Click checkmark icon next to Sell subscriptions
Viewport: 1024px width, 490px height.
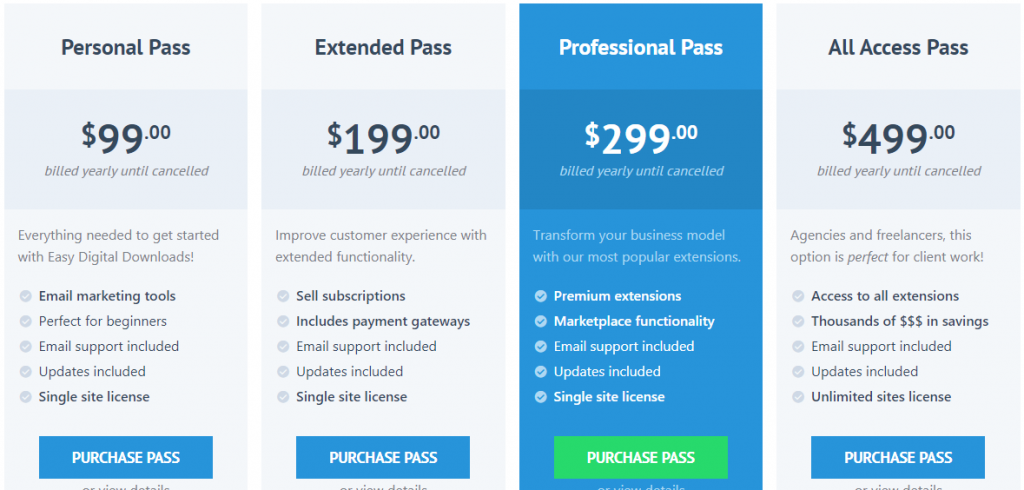tap(282, 296)
